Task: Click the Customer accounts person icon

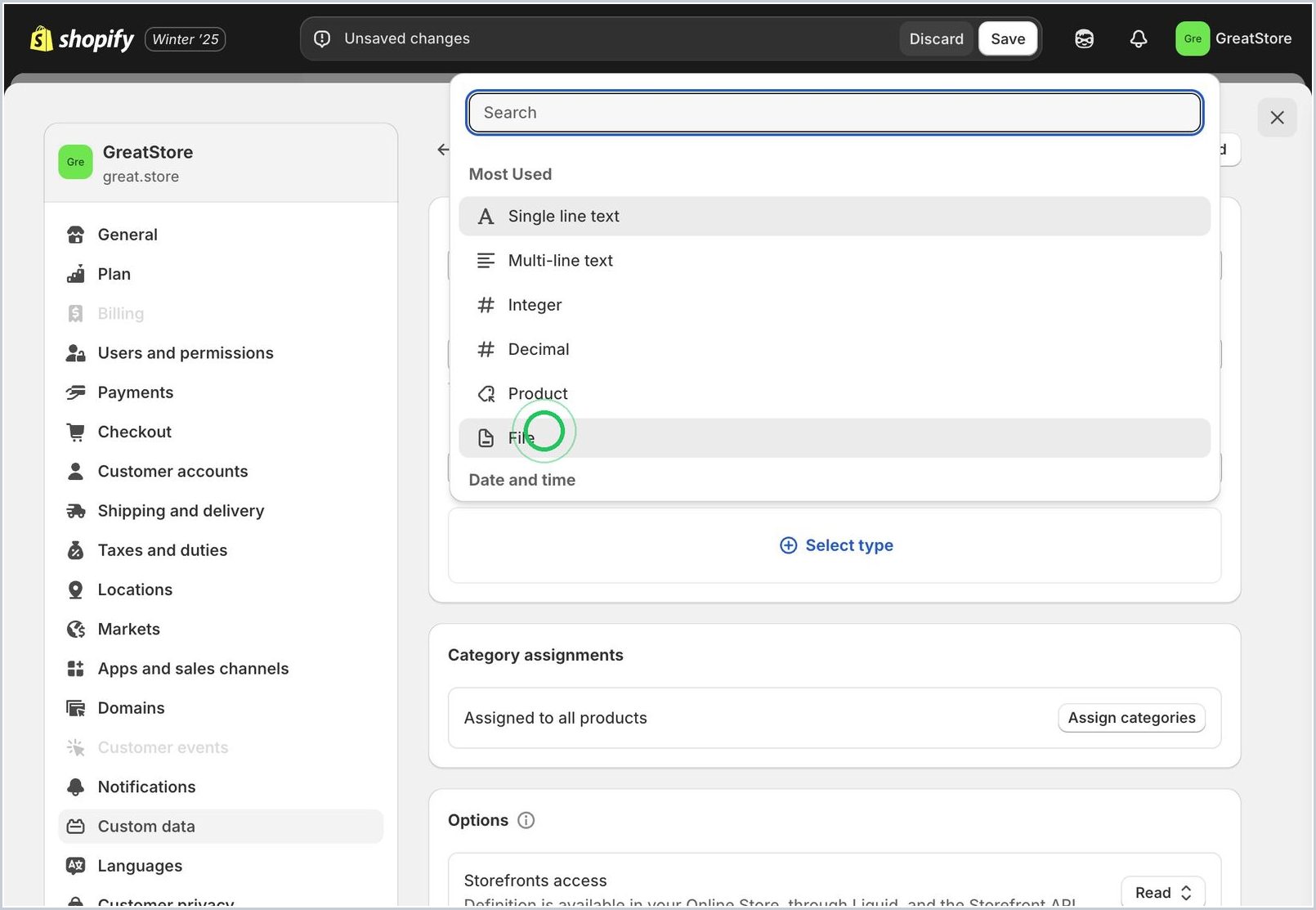Action: click(x=76, y=471)
